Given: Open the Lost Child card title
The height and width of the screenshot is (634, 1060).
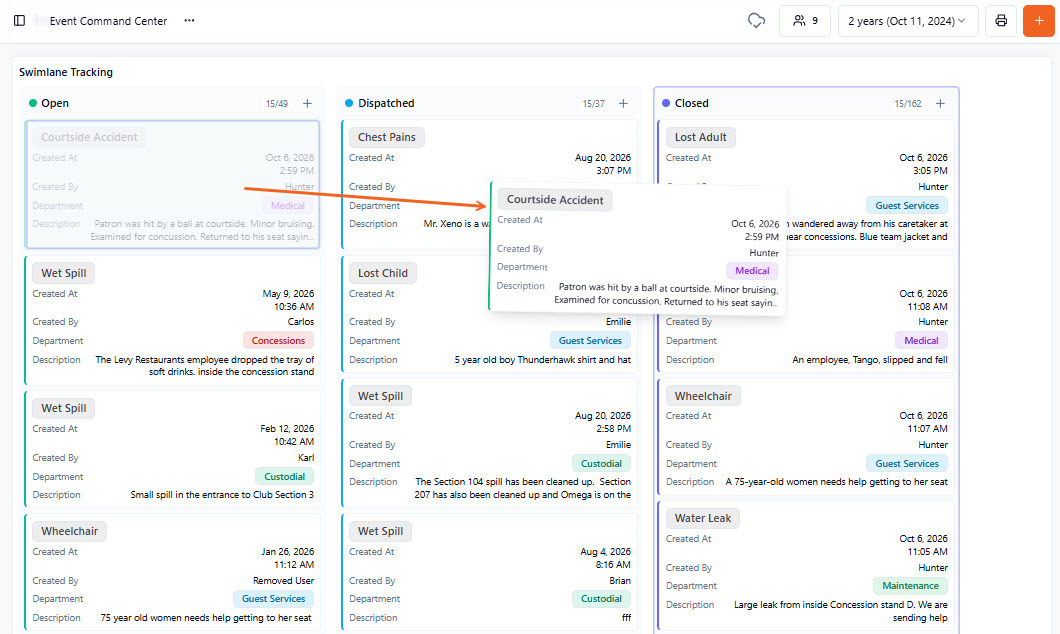Looking at the screenshot, I should 383,273.
